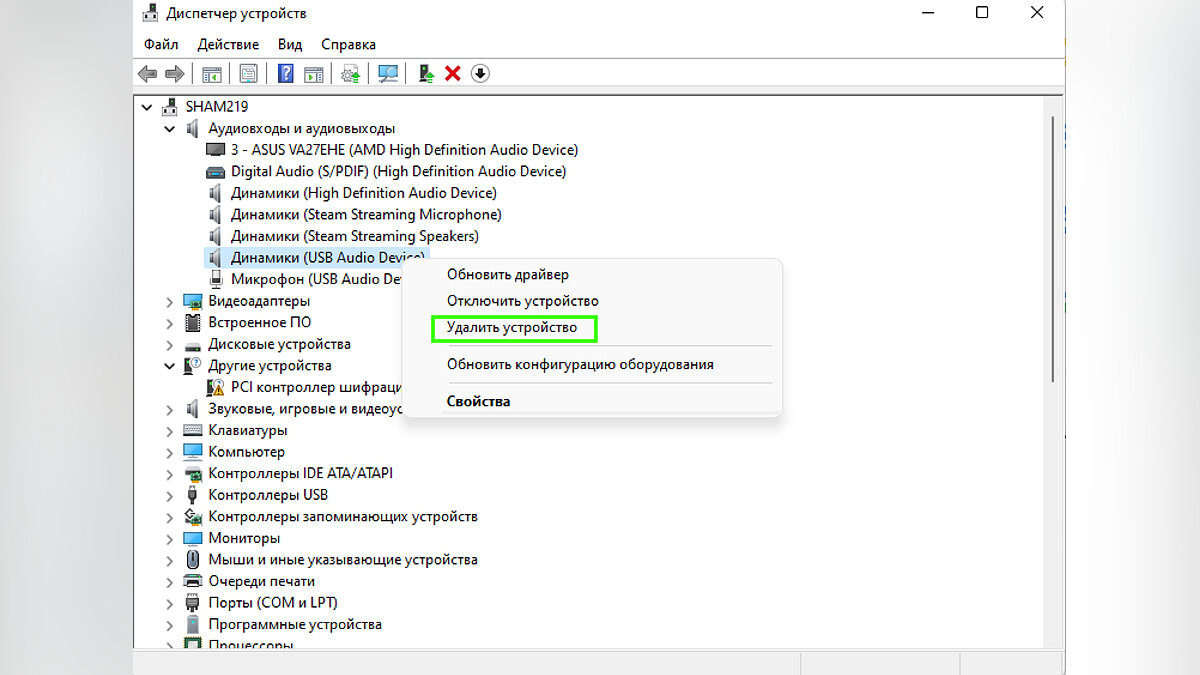Click the Update driver gear icon
Image resolution: width=1200 pixels, height=675 pixels.
click(351, 74)
